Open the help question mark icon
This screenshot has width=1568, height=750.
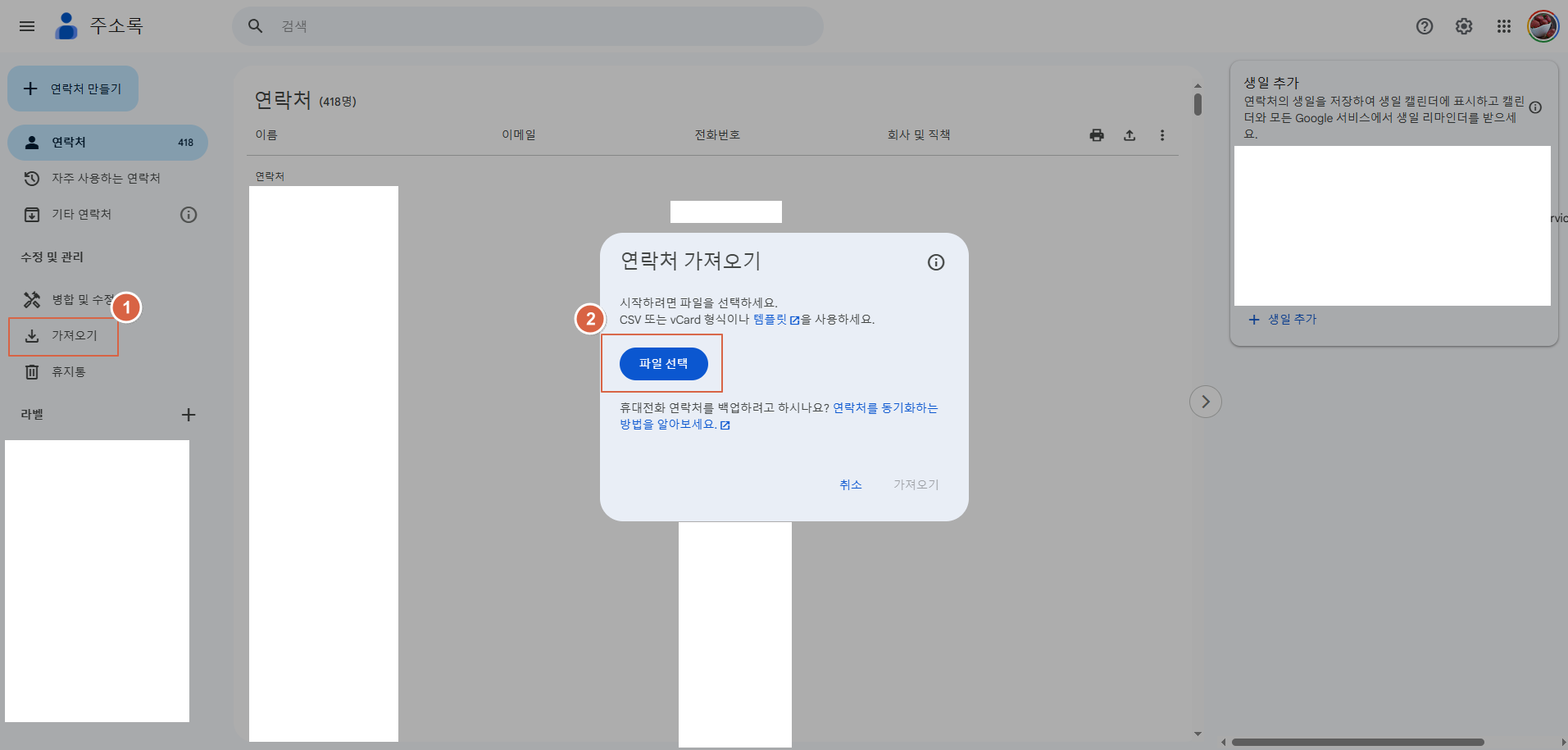1425,26
